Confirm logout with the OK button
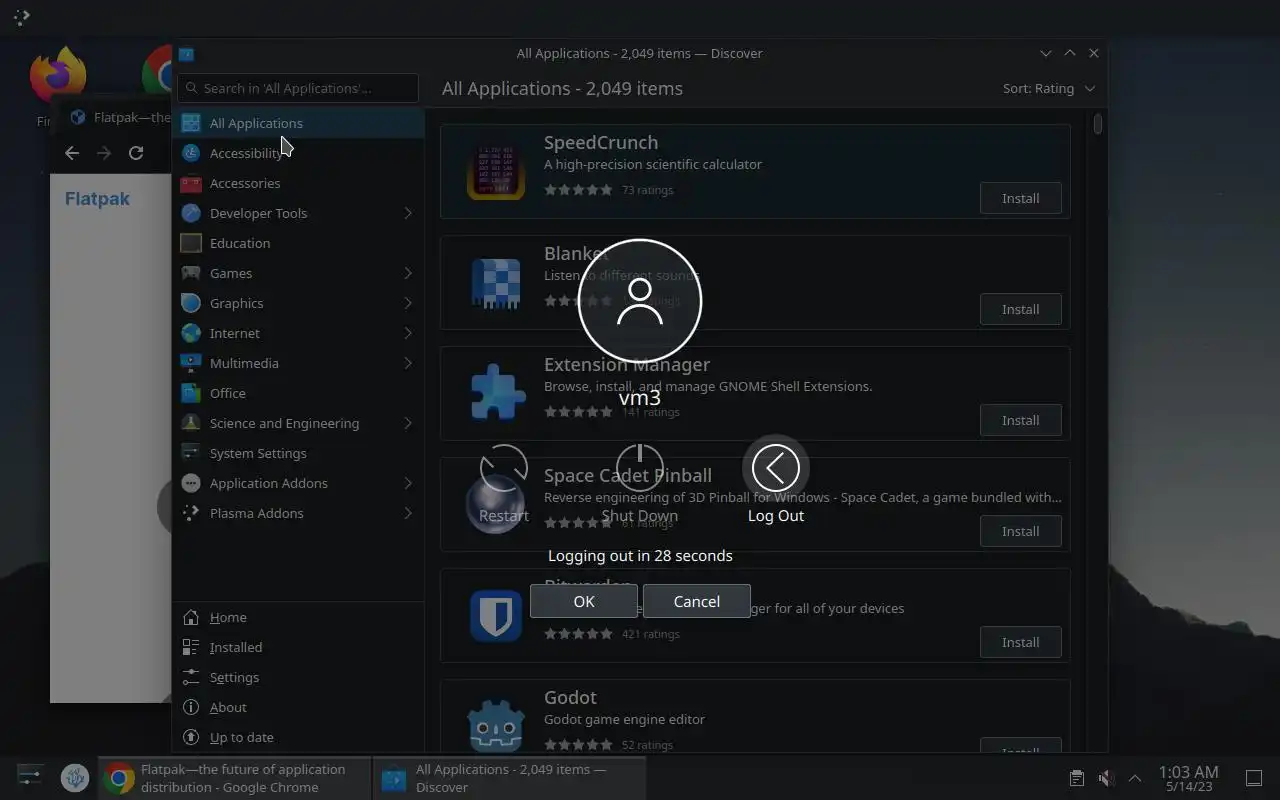Viewport: 1280px width, 800px height. point(584,601)
